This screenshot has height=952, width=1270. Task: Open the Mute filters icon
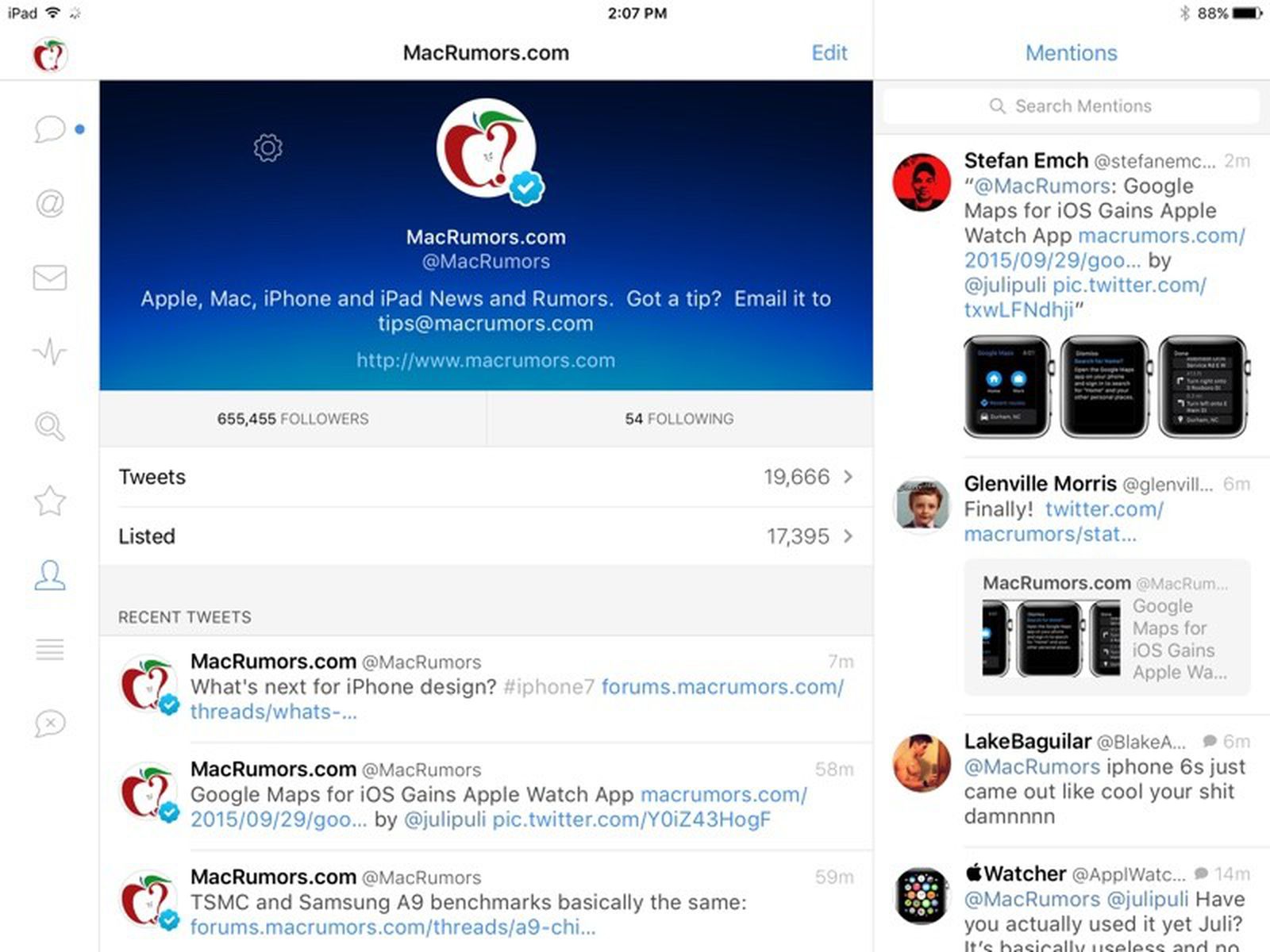[49, 724]
